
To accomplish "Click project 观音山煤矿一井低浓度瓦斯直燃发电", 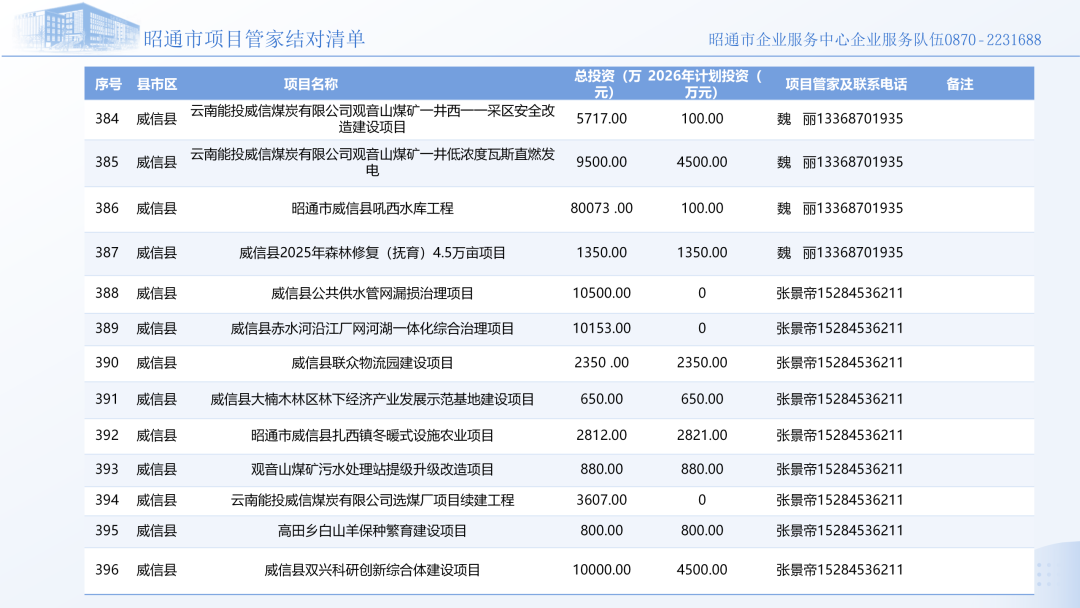I will click(373, 162).
